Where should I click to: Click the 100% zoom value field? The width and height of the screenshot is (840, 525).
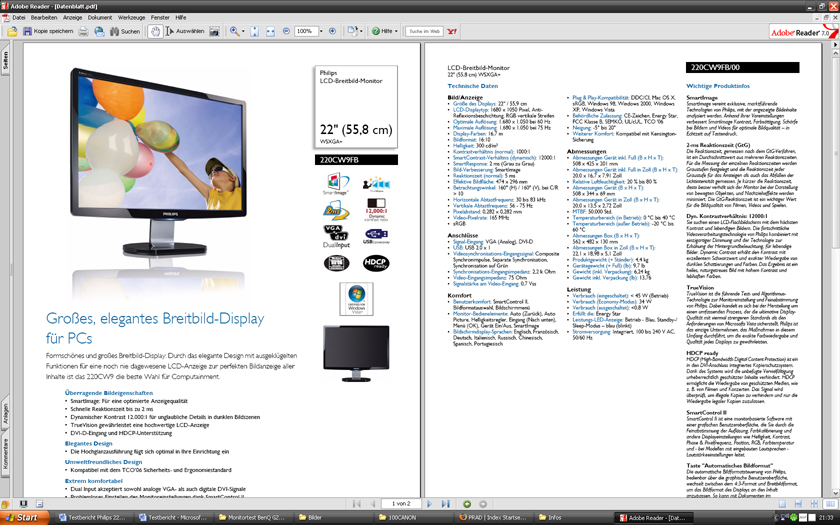[305, 32]
